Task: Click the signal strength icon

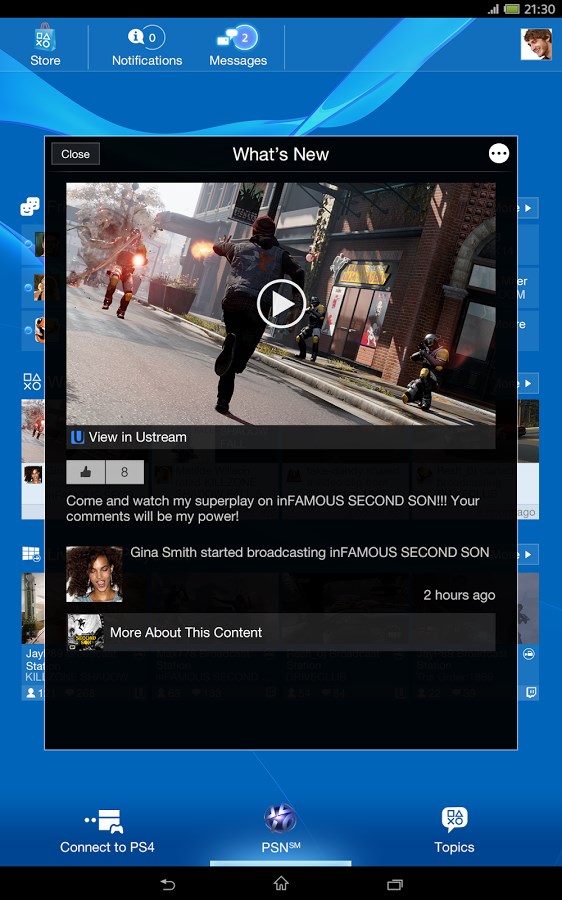Action: click(493, 9)
